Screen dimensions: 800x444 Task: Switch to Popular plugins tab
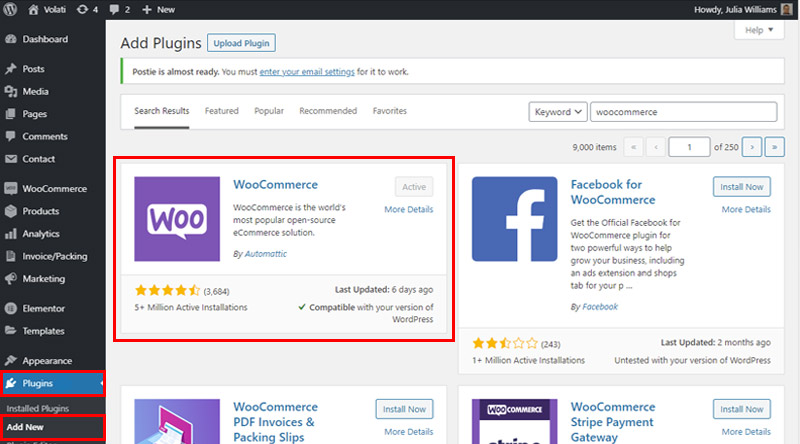coord(269,111)
